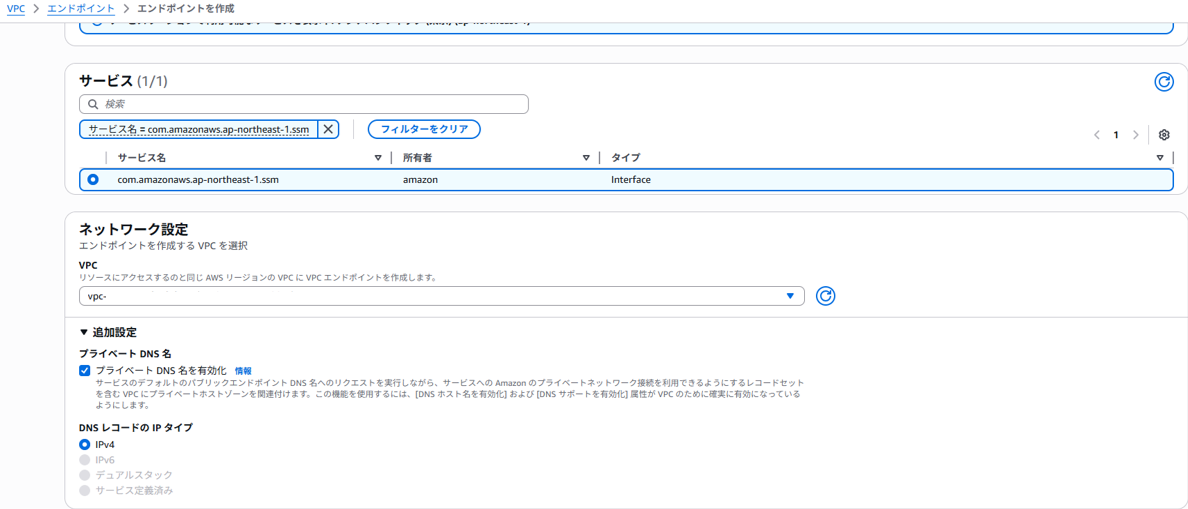Select the com.amazonaws.ap-northeast-1.ssm service radio

[x=93, y=180]
